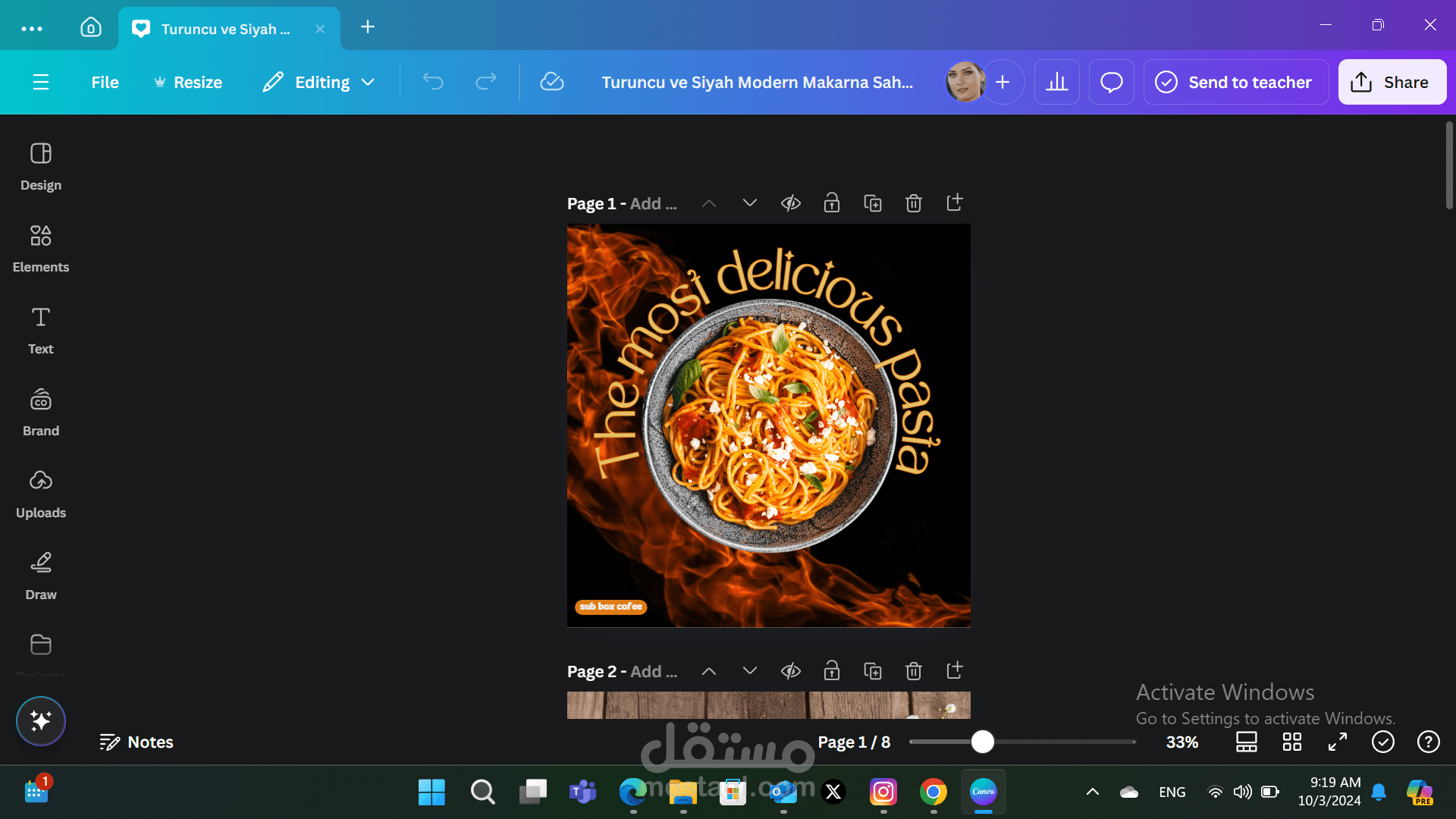Screen dimensions: 1456x819
Task: Open the Canva Magic assistant button
Action: (x=41, y=720)
